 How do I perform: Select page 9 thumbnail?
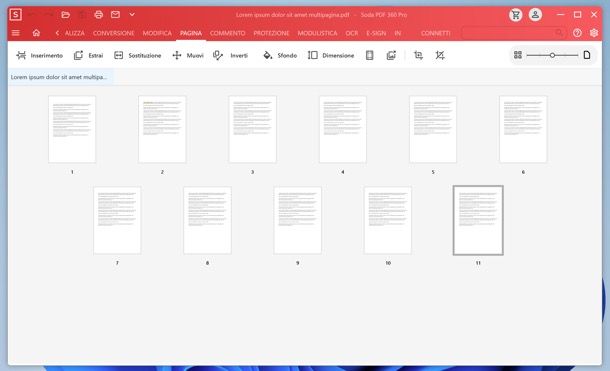298,220
